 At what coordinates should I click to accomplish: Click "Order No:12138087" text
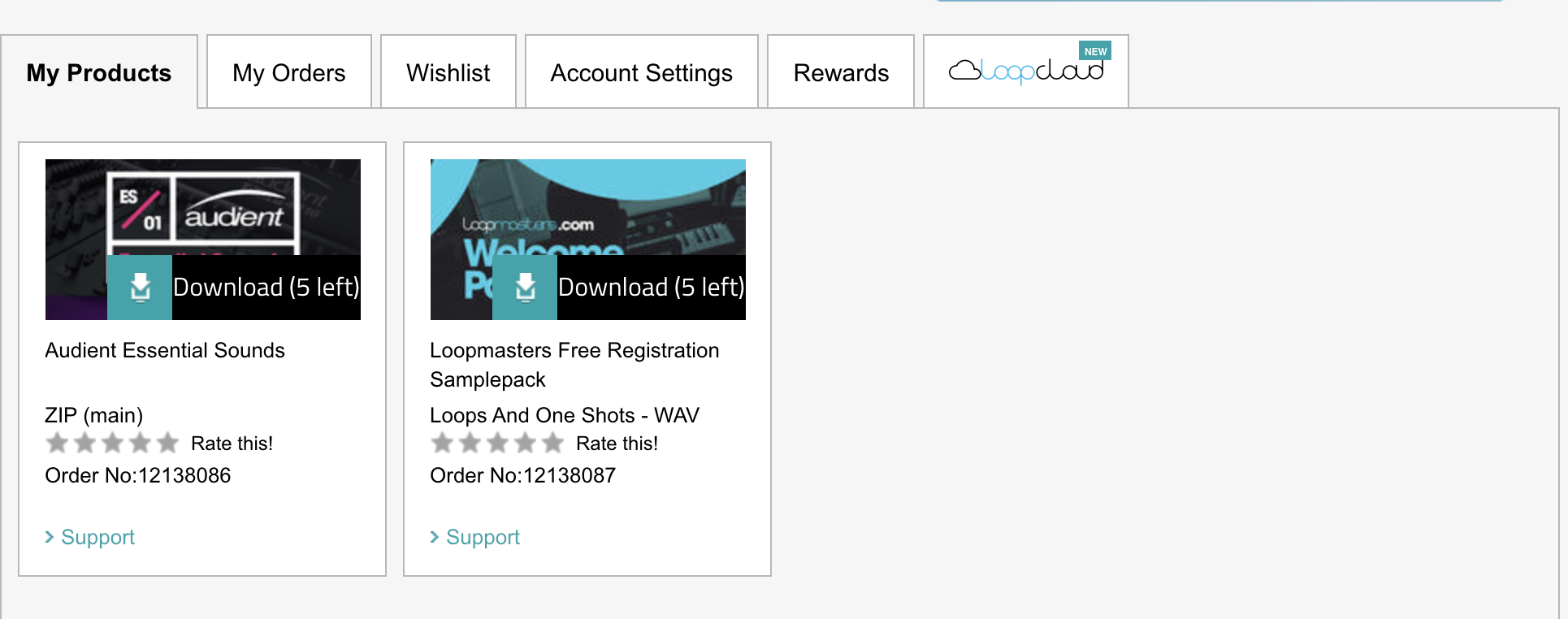523,475
